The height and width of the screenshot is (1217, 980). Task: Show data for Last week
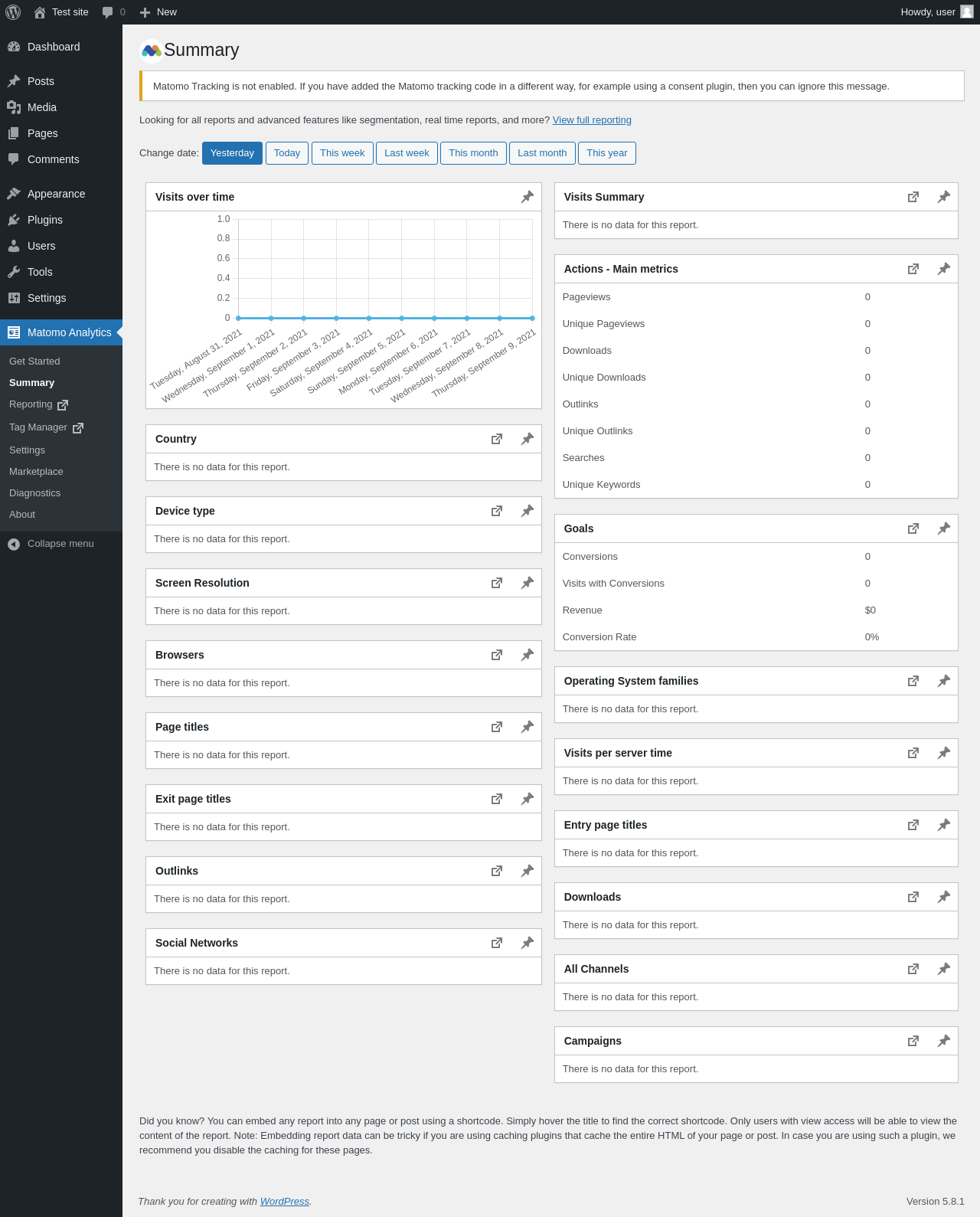pyautogui.click(x=407, y=153)
